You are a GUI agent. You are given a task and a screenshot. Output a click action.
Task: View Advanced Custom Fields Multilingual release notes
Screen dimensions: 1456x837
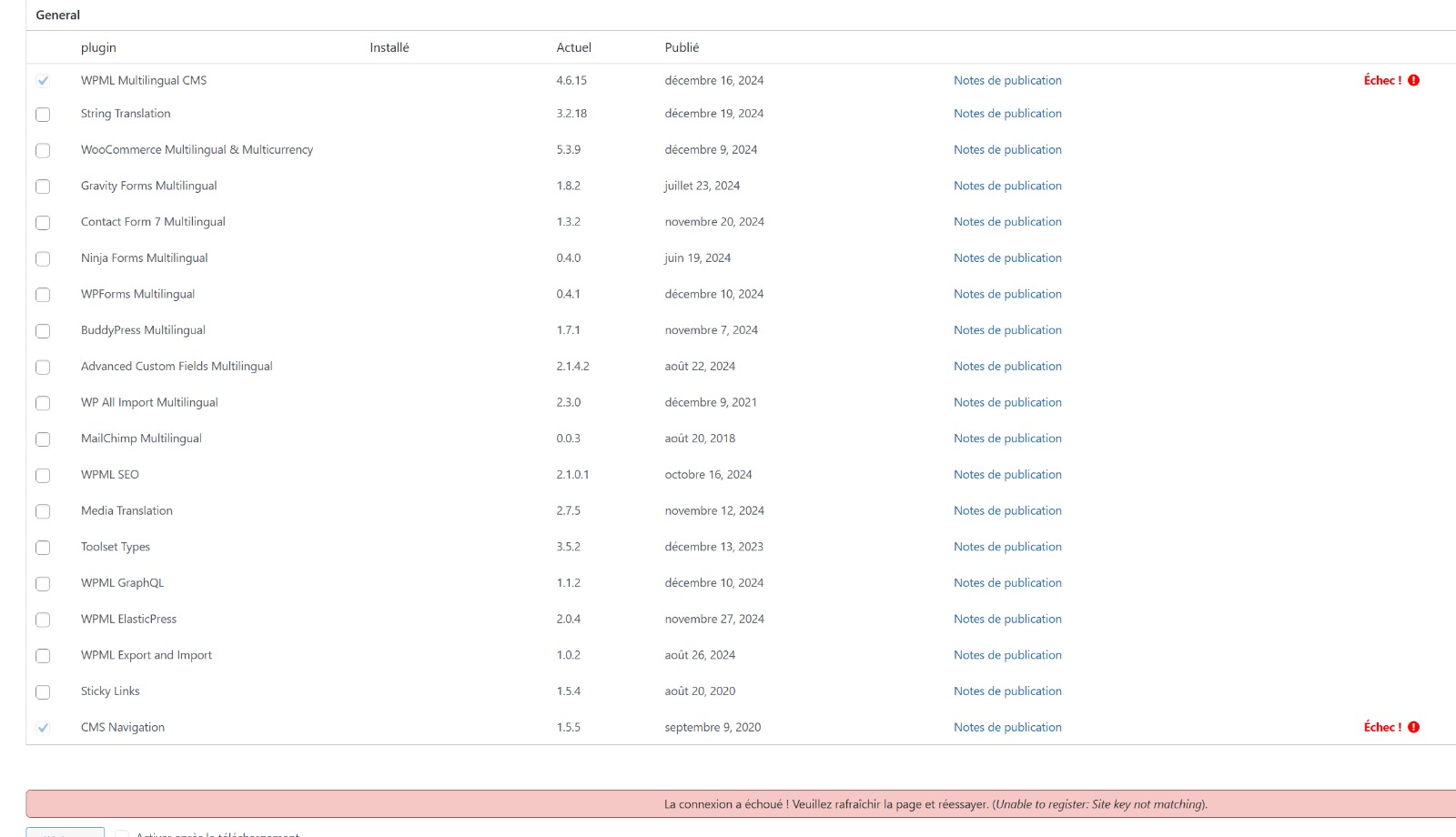point(1007,366)
